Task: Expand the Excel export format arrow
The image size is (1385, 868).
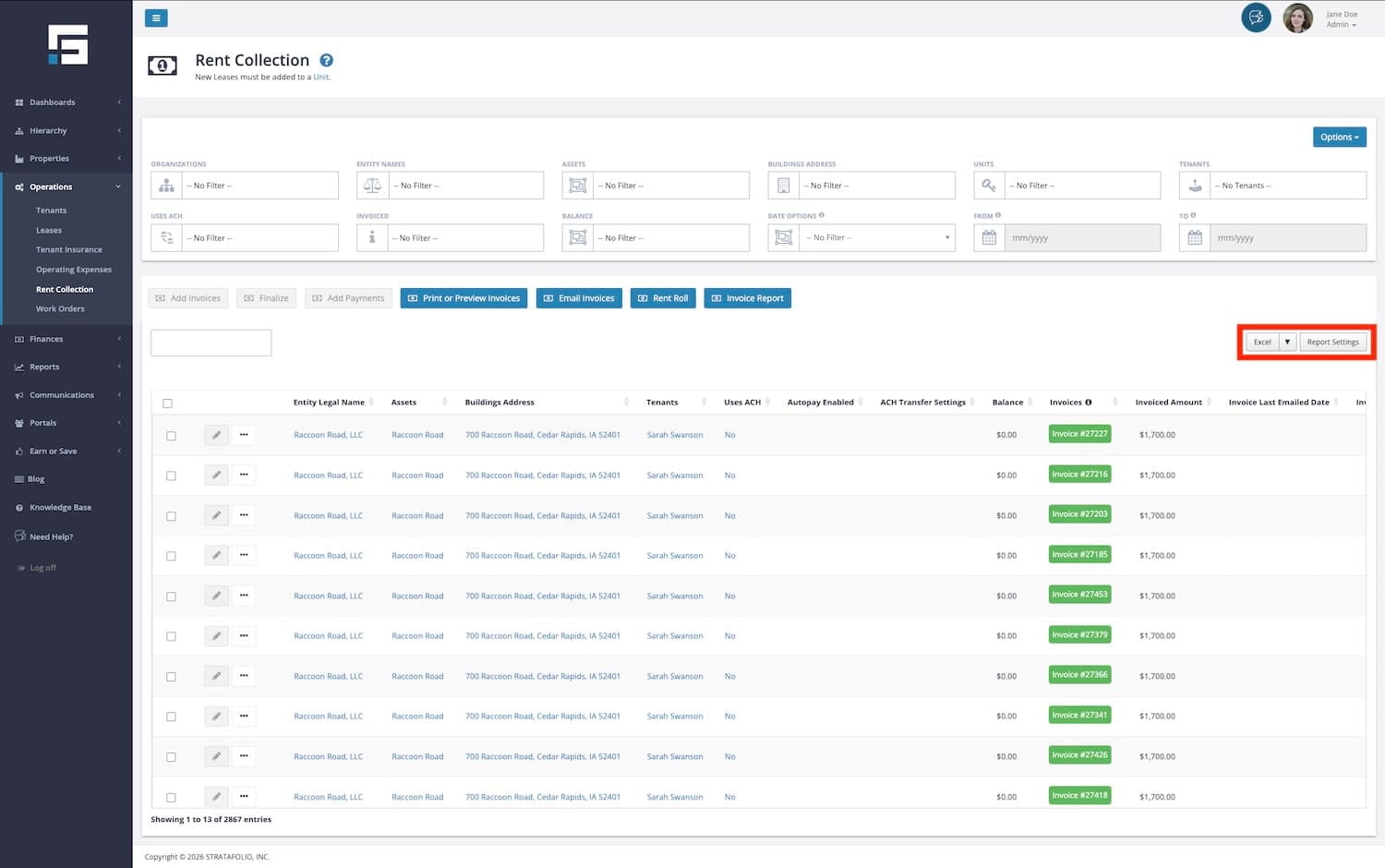Action: tap(1287, 343)
